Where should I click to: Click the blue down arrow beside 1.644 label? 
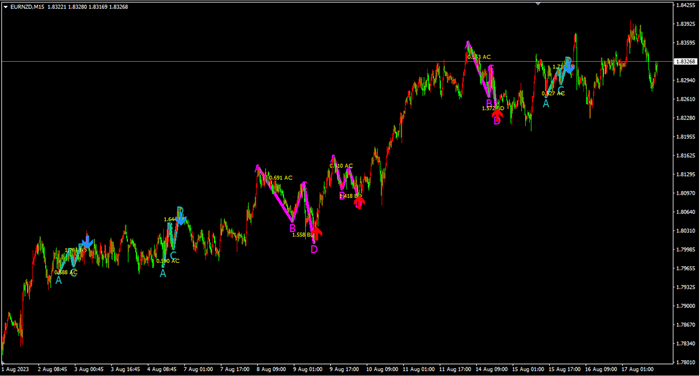click(180, 218)
